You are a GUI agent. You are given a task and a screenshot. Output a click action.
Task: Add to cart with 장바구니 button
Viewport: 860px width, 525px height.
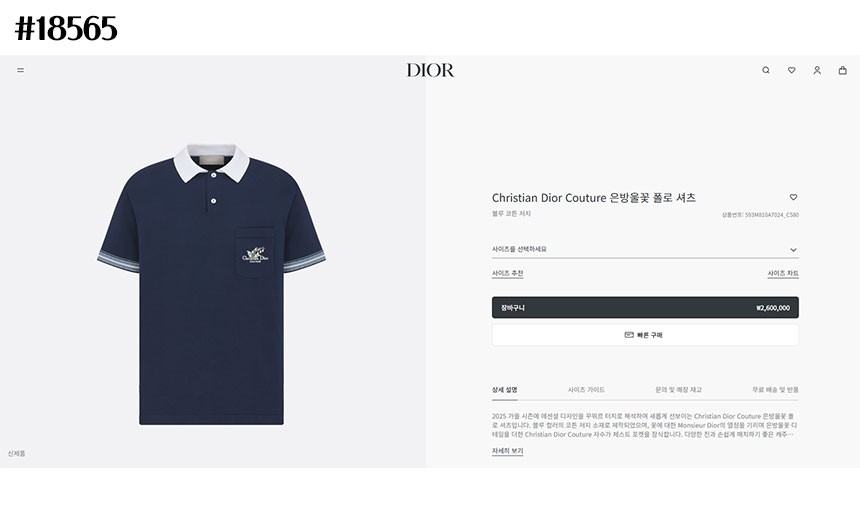click(645, 308)
